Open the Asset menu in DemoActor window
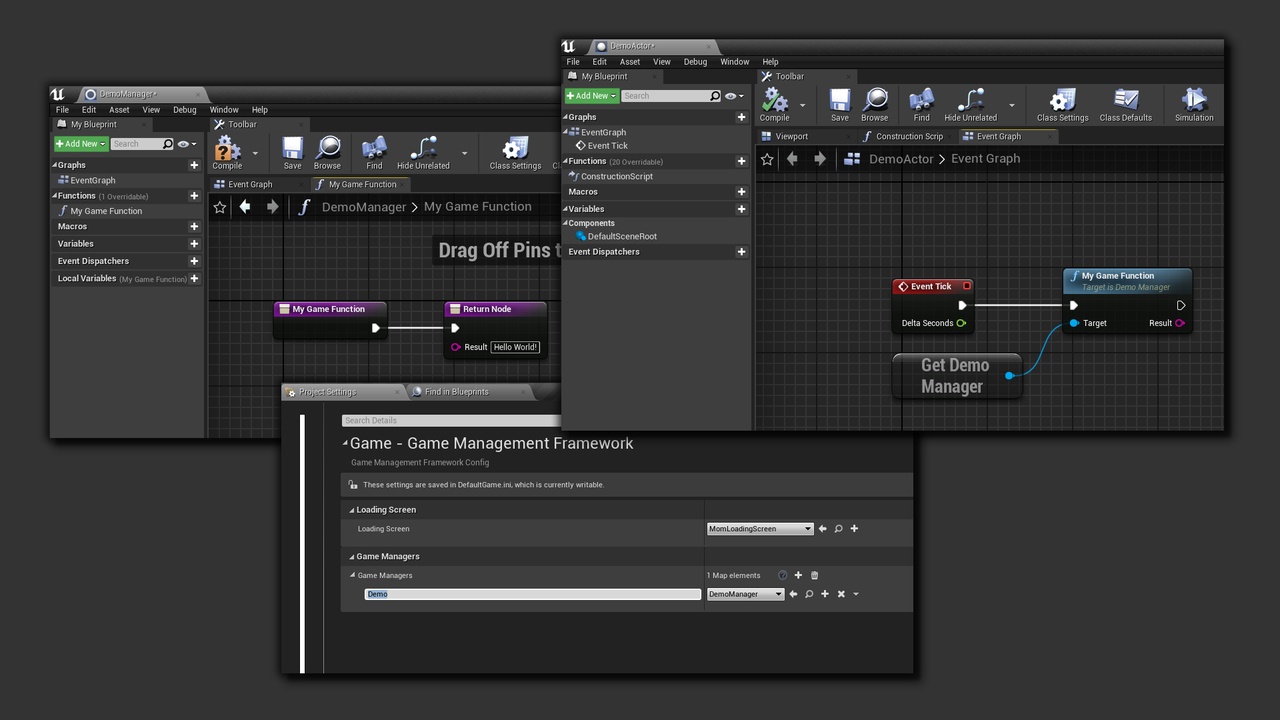The width and height of the screenshot is (1280, 720). (x=630, y=62)
